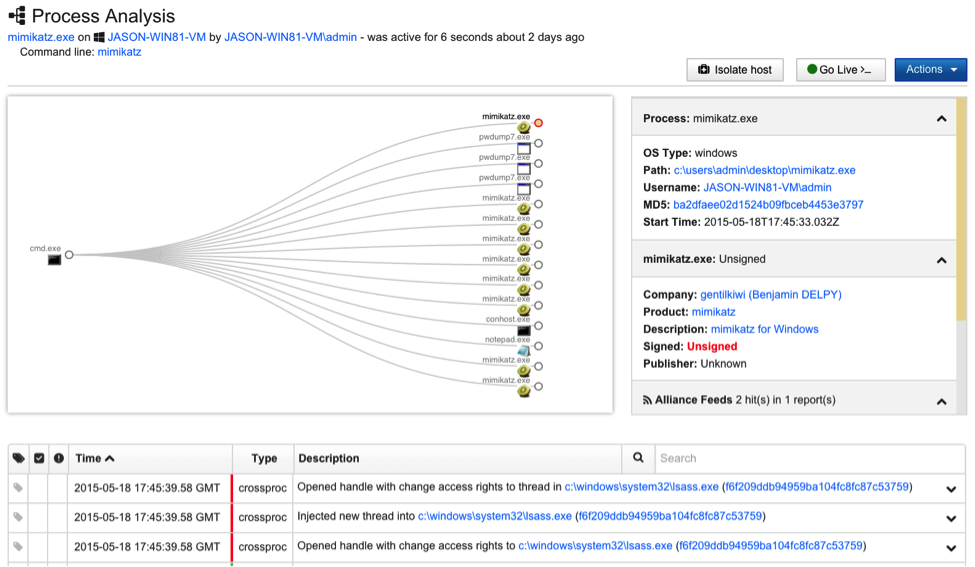Toggle the tag on the first crossproc event row

click(x=18, y=488)
